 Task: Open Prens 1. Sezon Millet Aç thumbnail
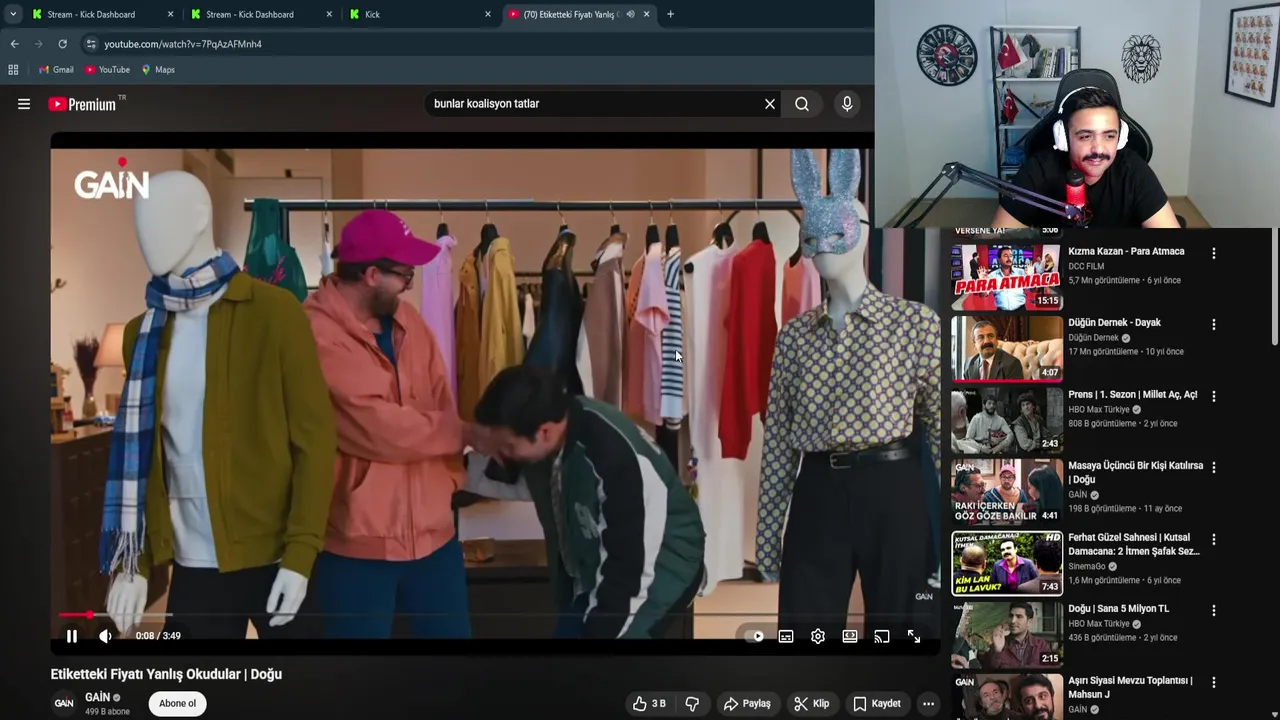[x=1007, y=420]
